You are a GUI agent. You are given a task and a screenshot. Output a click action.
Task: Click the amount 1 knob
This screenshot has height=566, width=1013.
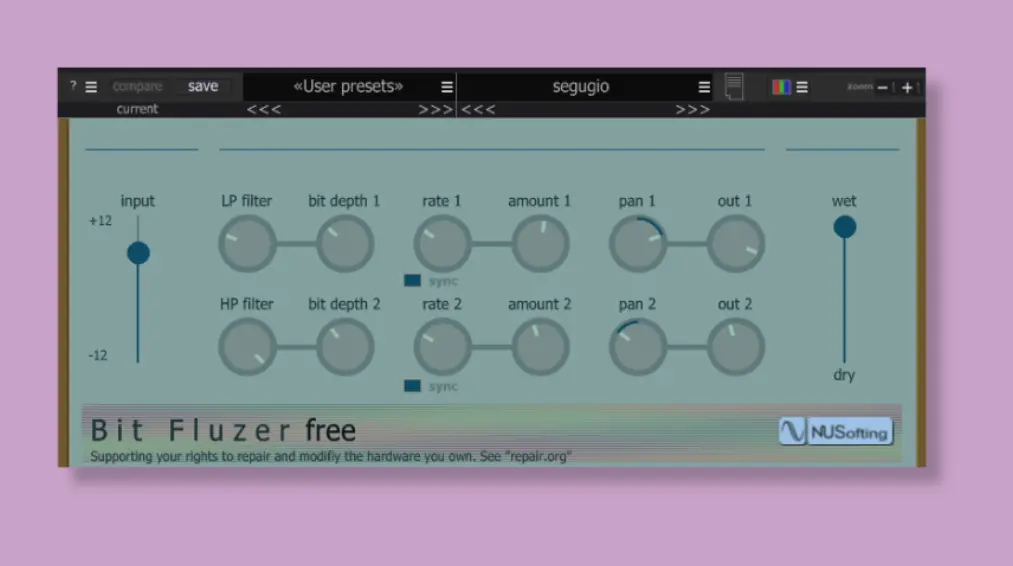coord(541,244)
